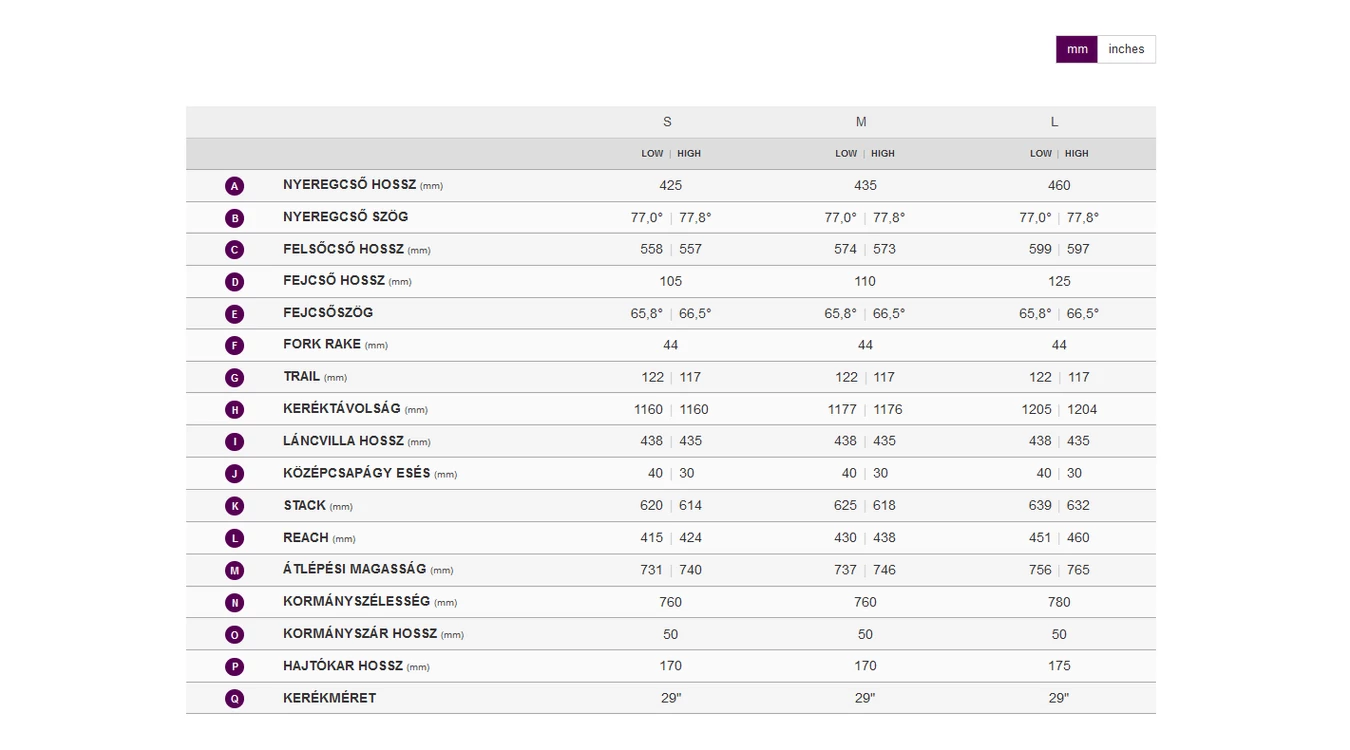Click standover value 746 for size M
This screenshot has width=1350, height=750.
tap(885, 570)
